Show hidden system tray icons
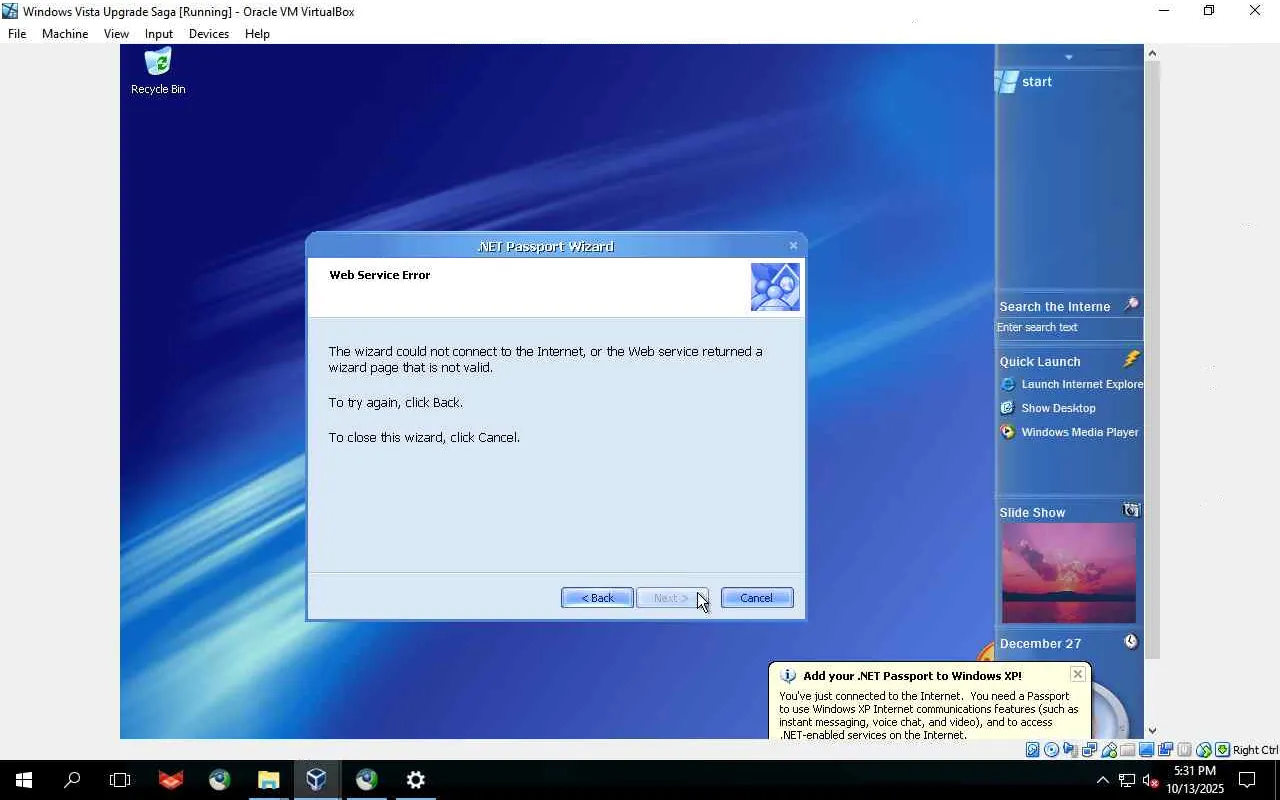Screen dimensions: 1280x800 1103,780
